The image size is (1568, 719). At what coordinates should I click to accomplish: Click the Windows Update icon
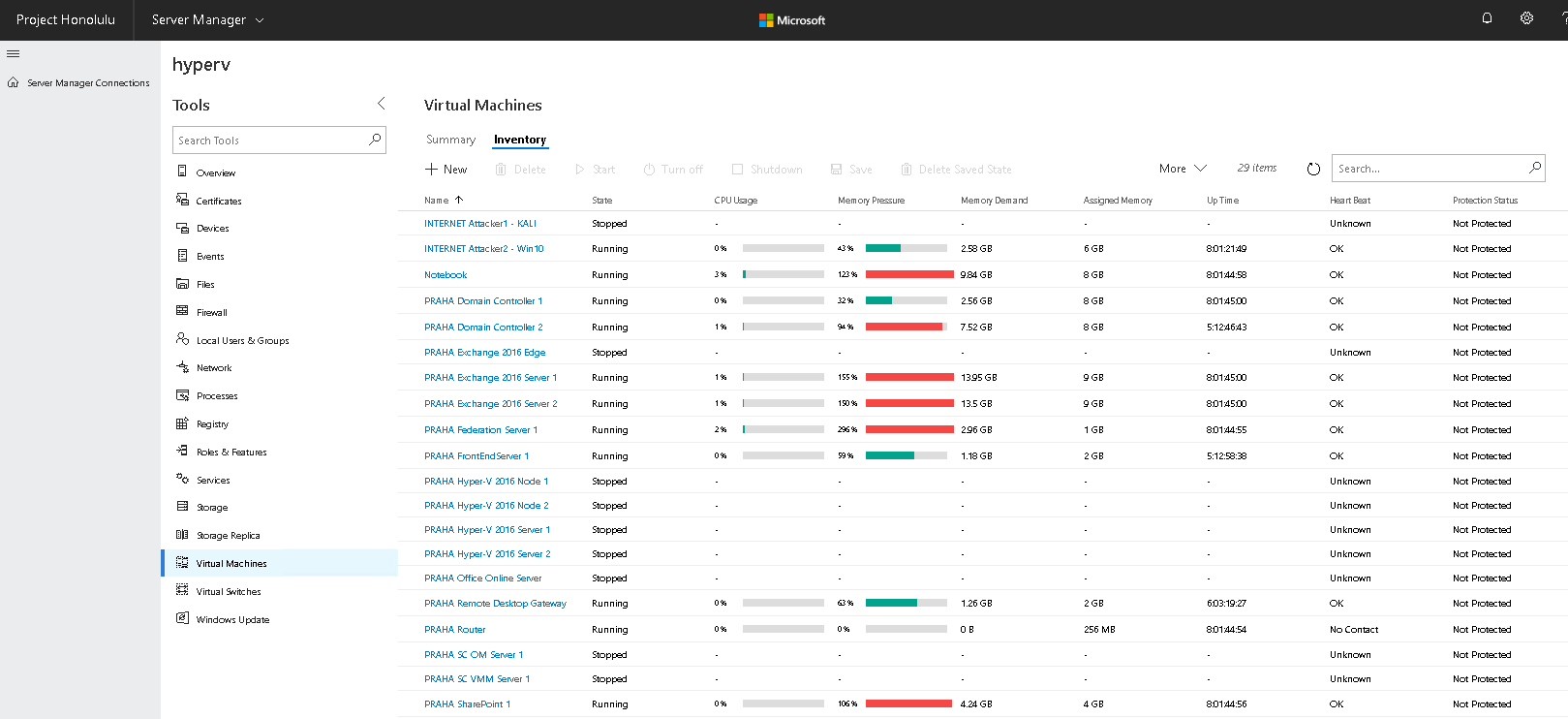tap(182, 618)
